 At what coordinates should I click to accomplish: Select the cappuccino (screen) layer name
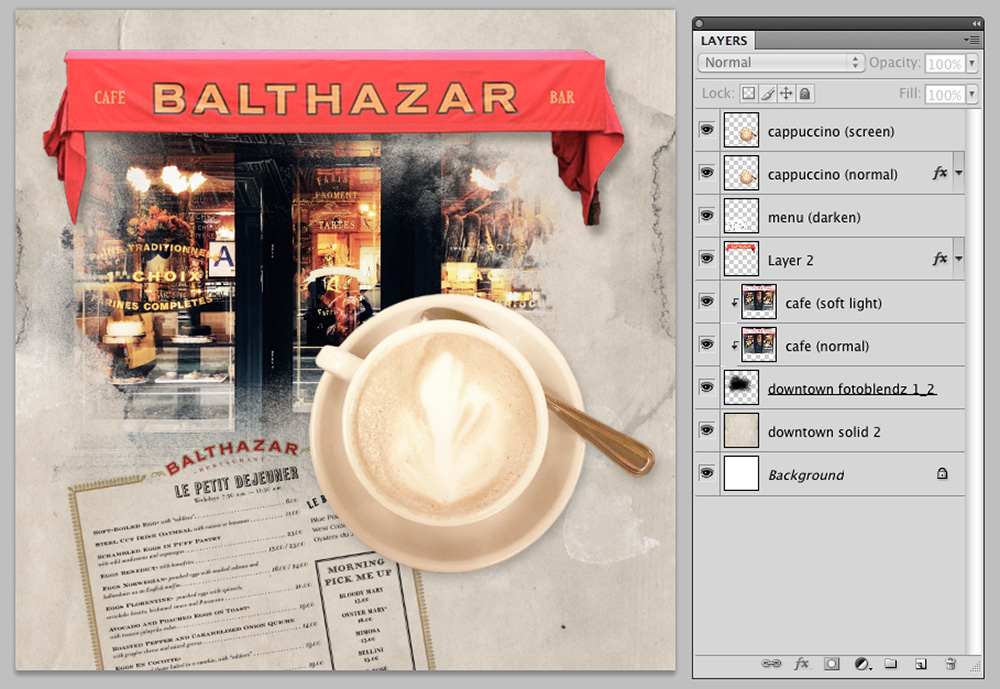(x=830, y=131)
